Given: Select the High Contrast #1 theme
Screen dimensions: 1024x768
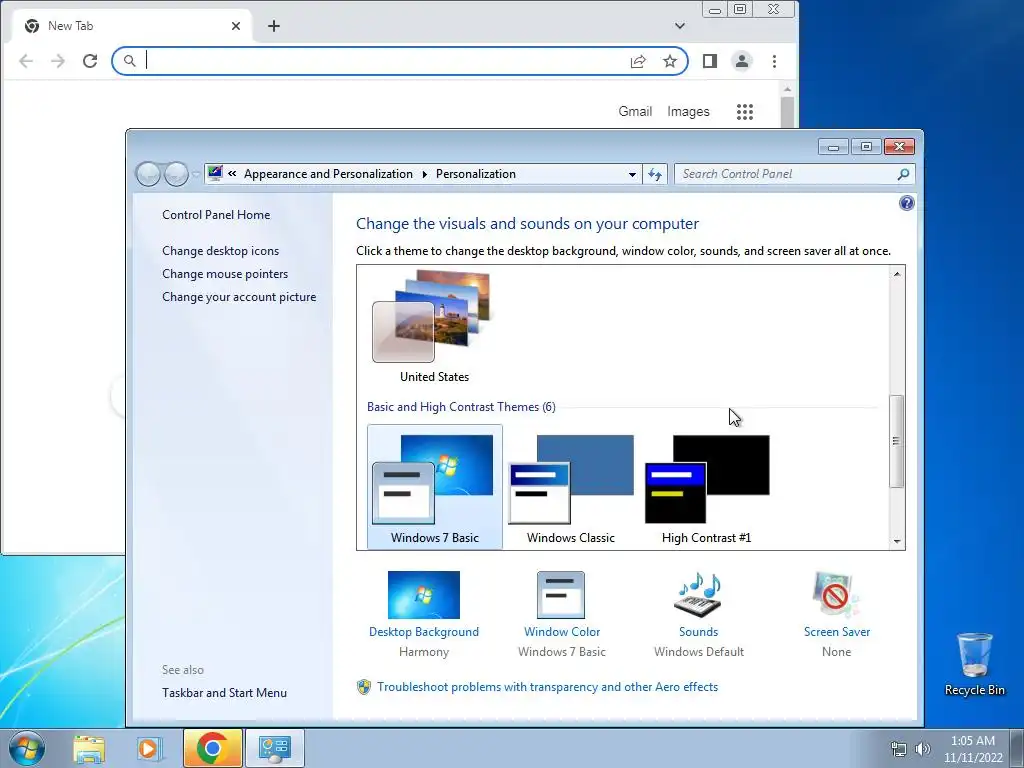Looking at the screenshot, I should click(707, 487).
